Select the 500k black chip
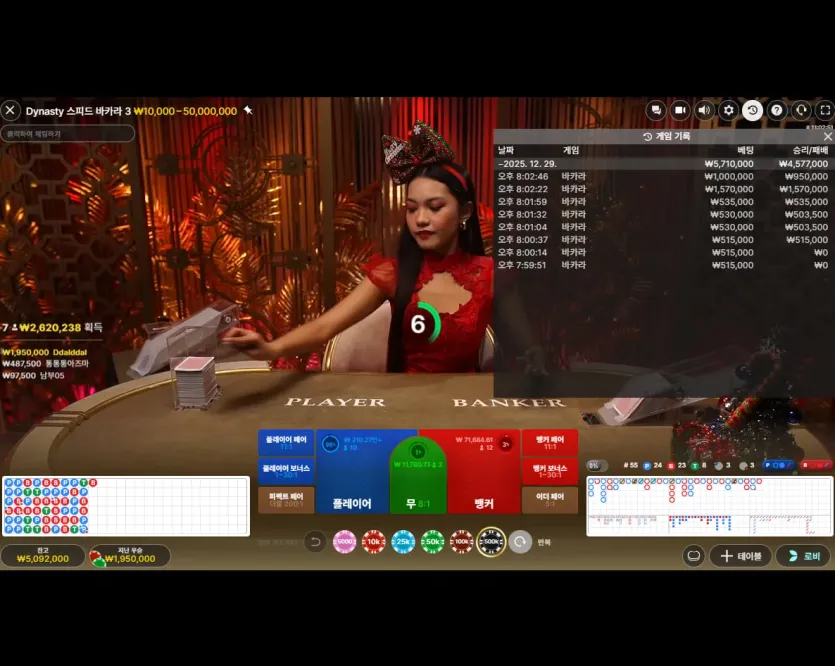835x666 pixels. tap(491, 542)
